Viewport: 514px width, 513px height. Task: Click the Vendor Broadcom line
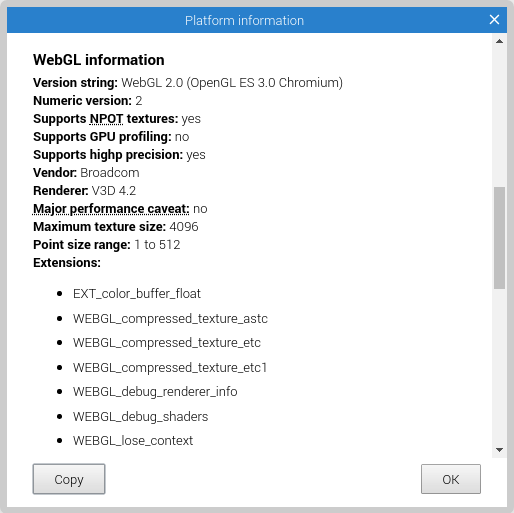coord(86,173)
